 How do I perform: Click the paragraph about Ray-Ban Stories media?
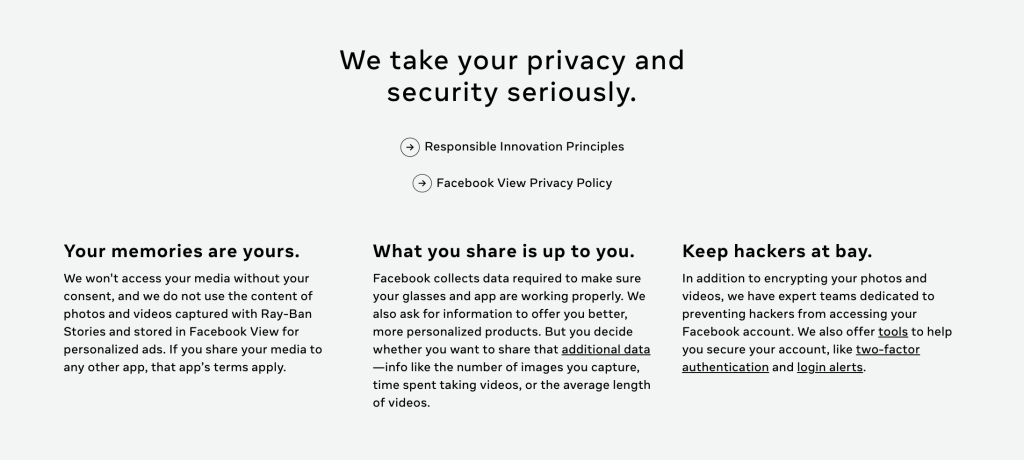coord(193,323)
